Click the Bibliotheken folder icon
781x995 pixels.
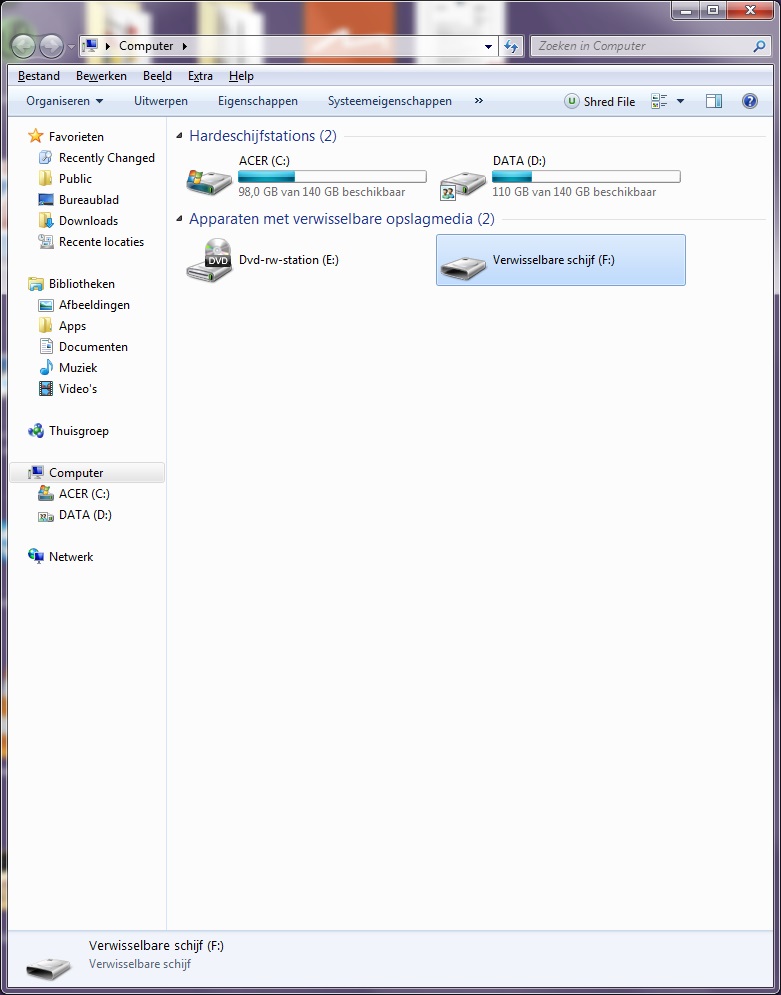(x=36, y=284)
